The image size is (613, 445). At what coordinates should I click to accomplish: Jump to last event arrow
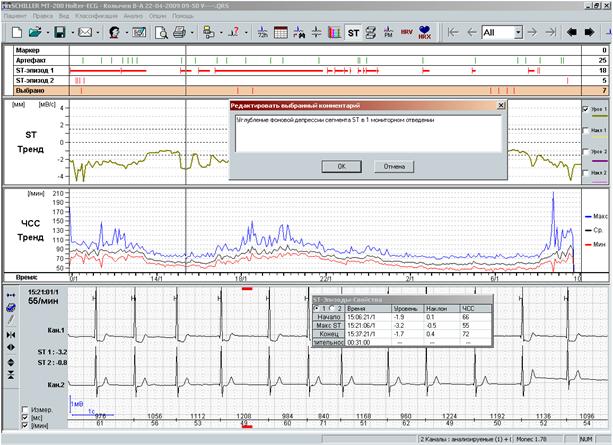[550, 32]
